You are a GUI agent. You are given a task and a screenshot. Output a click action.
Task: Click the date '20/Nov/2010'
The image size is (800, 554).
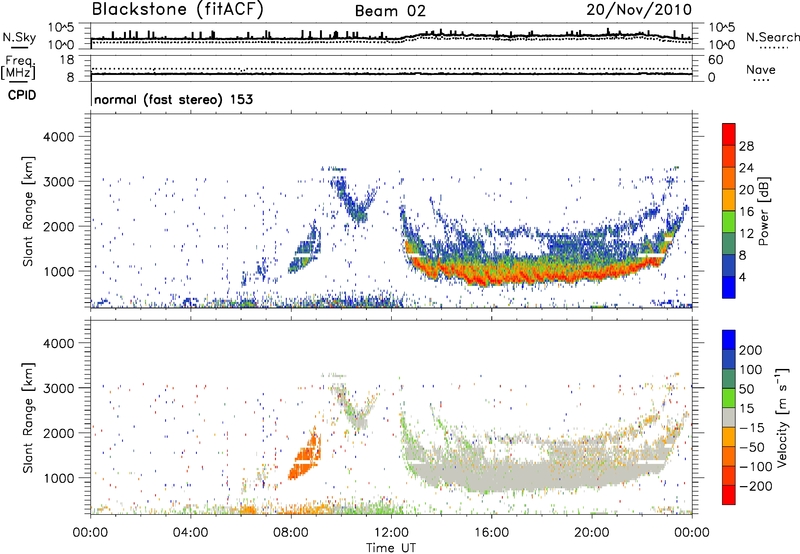point(639,9)
